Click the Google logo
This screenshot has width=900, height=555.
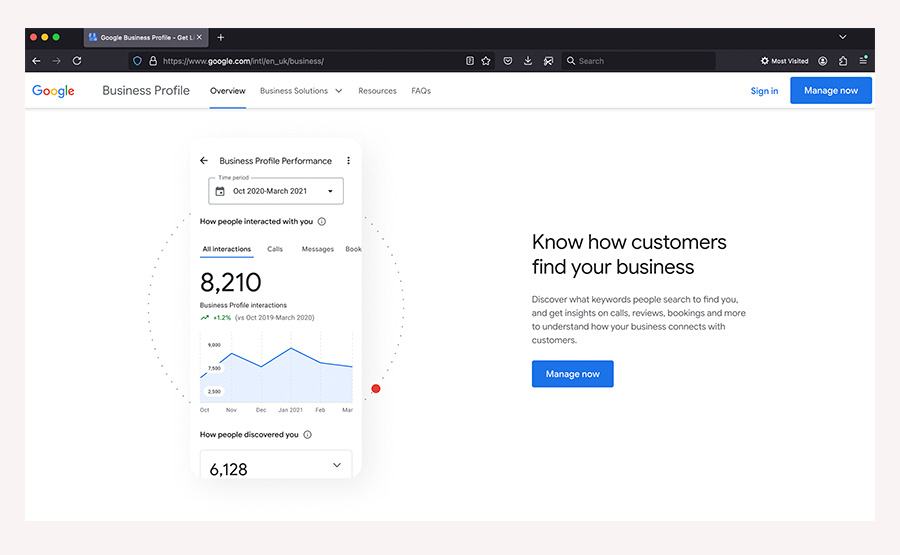(x=53, y=91)
